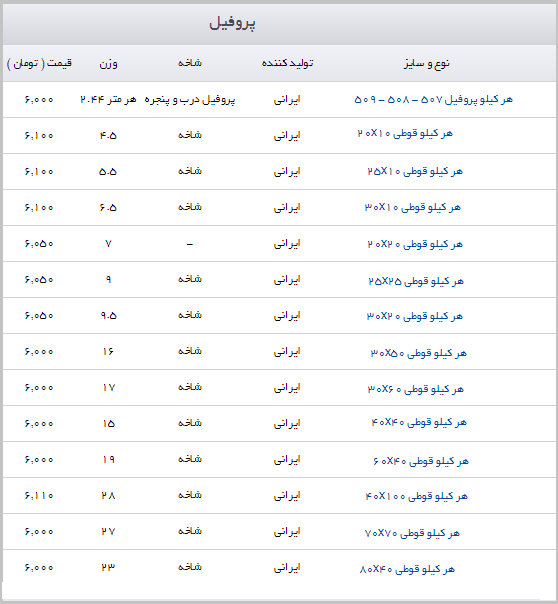
Task: Open the هر کیلو قوطی 25X25 link
Action: click(416, 282)
